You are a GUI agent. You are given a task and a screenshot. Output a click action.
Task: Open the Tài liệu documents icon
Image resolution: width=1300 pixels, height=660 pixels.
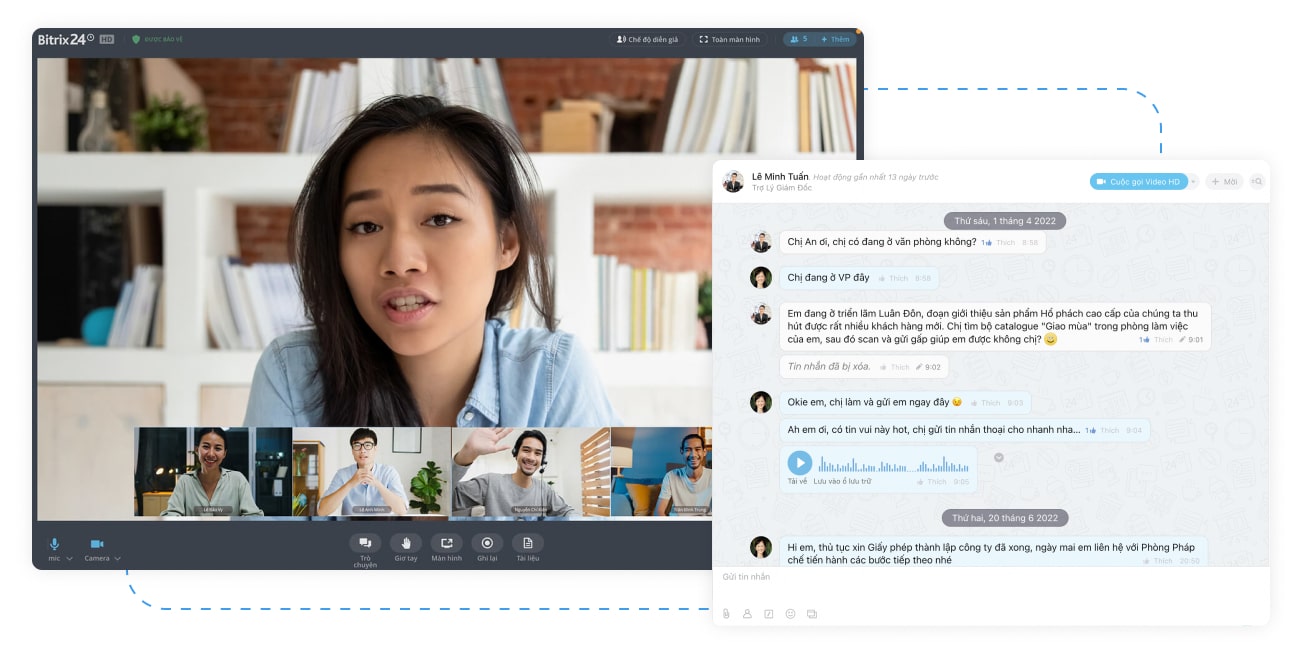coord(528,543)
